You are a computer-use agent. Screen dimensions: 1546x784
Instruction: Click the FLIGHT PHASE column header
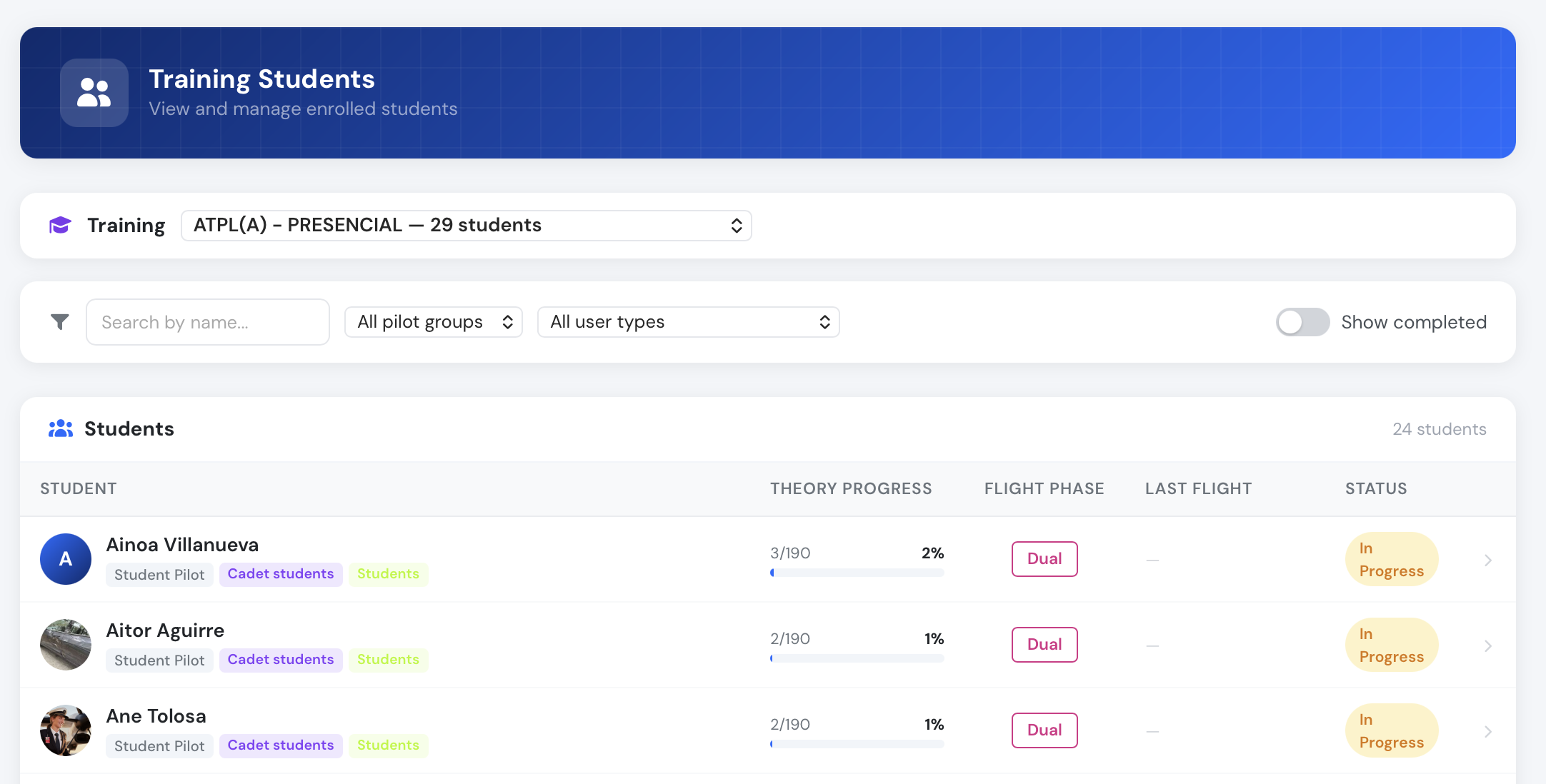[1044, 488]
